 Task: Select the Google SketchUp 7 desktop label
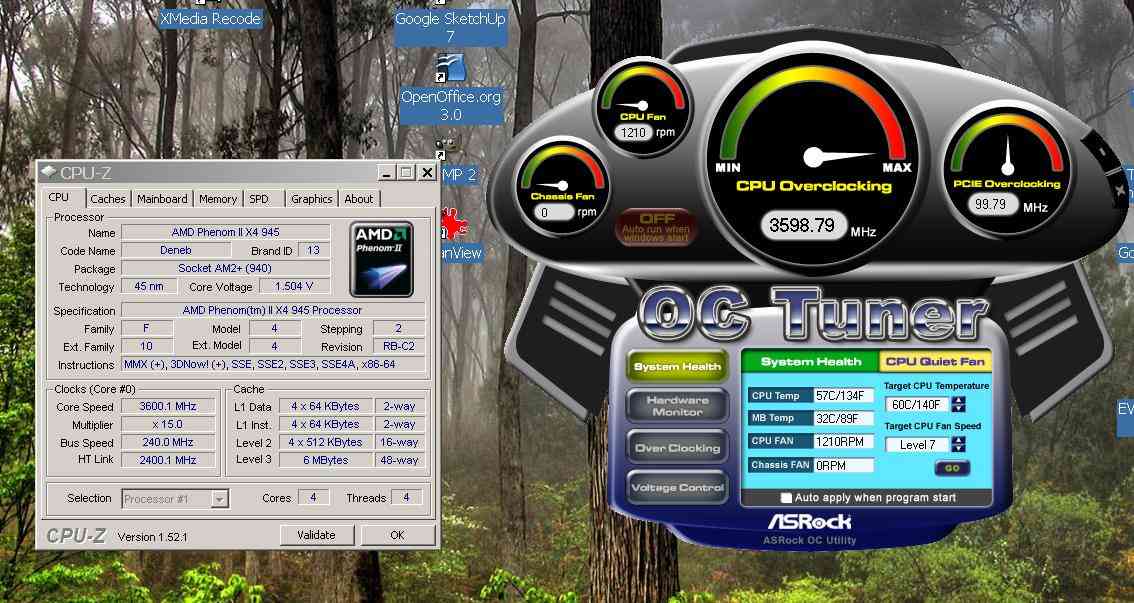[450, 27]
